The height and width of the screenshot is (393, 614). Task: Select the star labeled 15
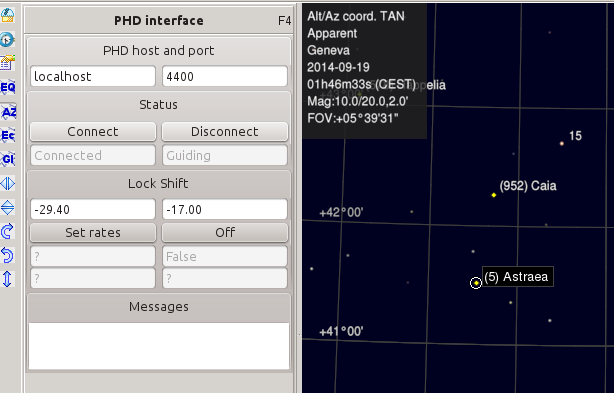tap(562, 144)
